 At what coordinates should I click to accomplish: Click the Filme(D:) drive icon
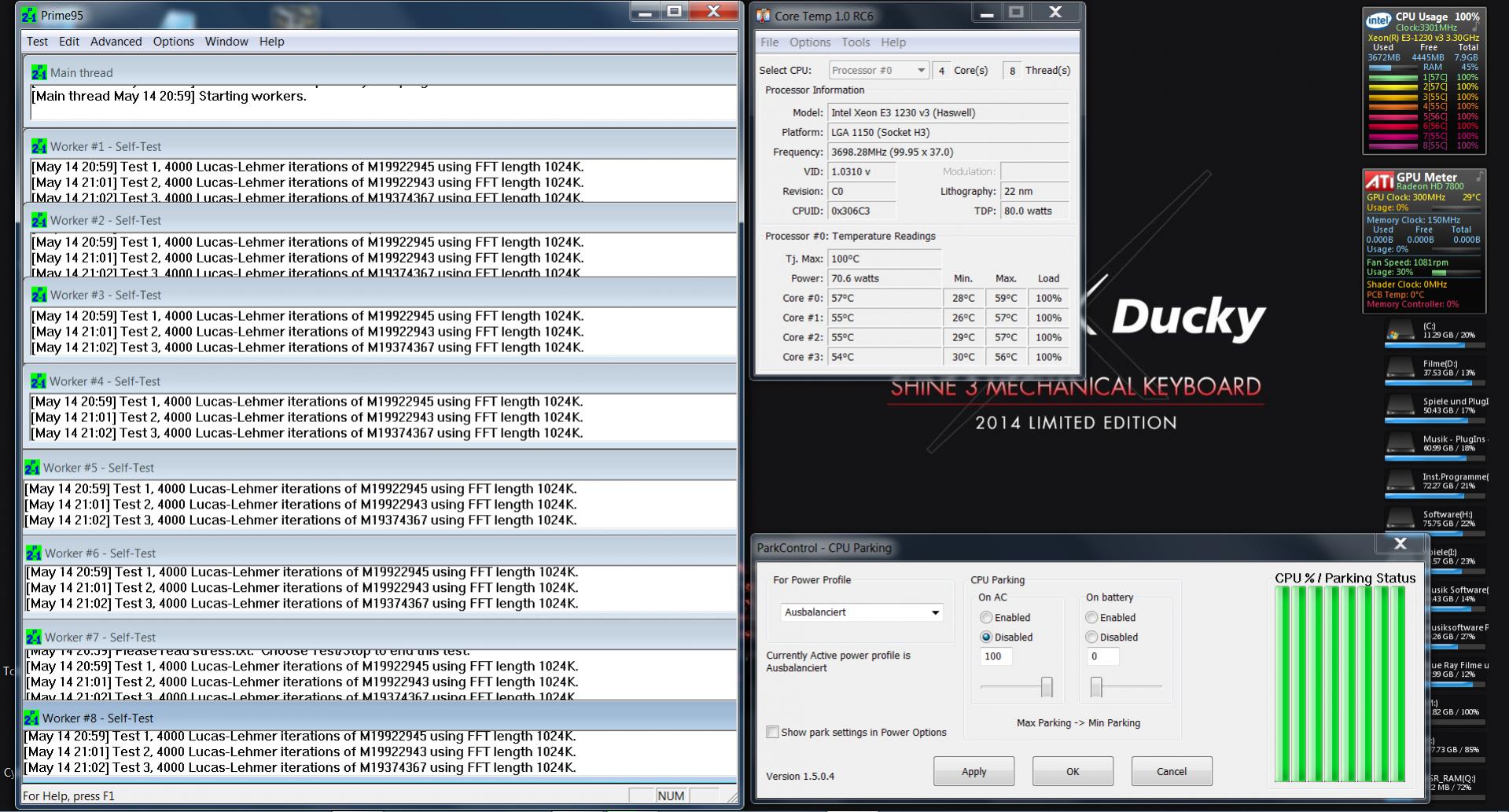(1400, 369)
